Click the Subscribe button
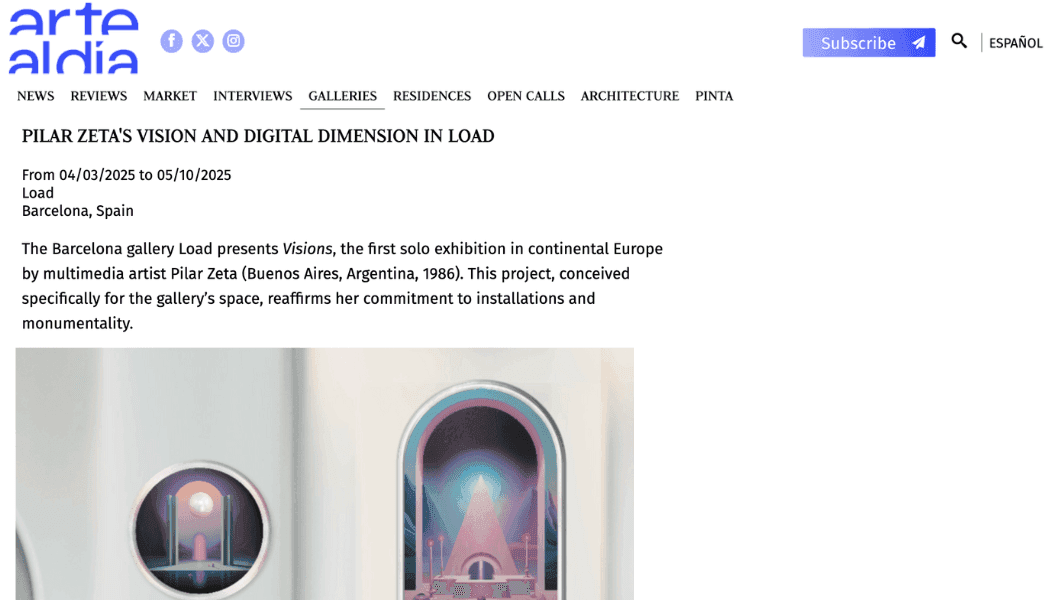The width and height of the screenshot is (1050, 600). [869, 43]
